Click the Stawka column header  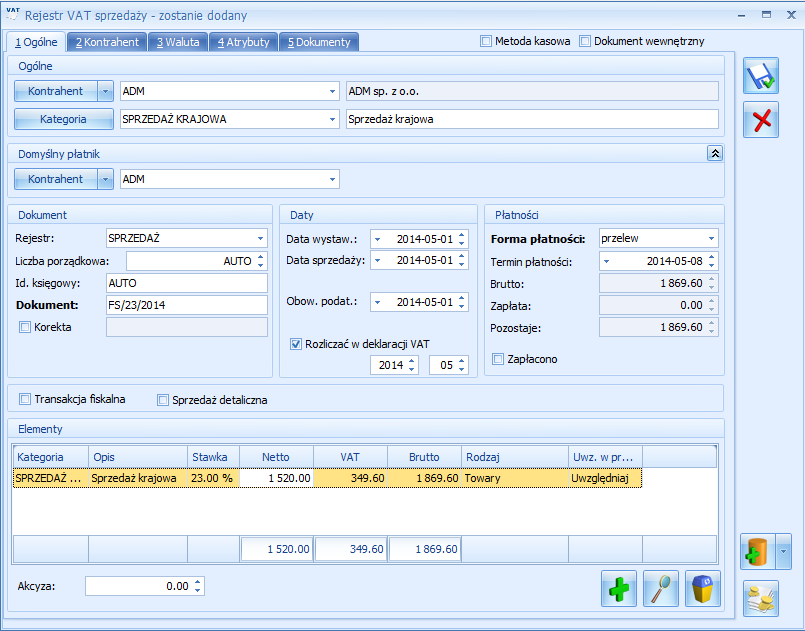point(213,457)
